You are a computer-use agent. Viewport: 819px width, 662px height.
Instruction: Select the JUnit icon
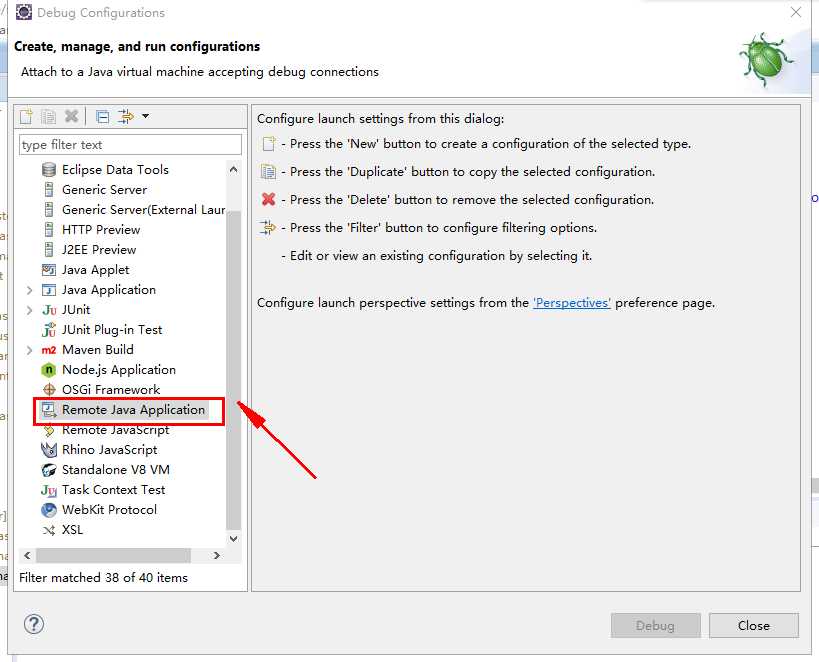click(49, 310)
